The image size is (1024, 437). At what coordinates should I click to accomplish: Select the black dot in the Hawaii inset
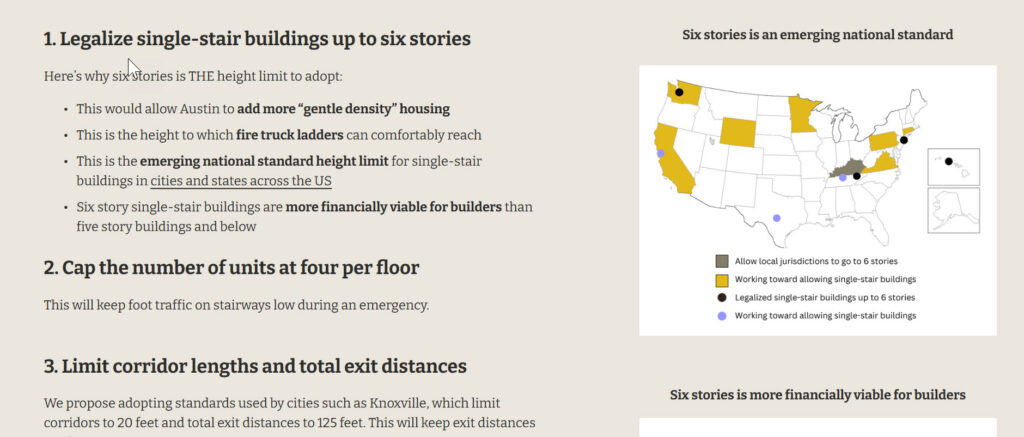949,160
